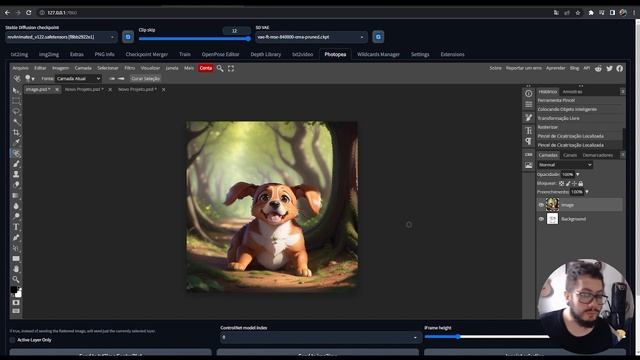Open the Info side panel icon
640x360 pixels.
click(529, 93)
